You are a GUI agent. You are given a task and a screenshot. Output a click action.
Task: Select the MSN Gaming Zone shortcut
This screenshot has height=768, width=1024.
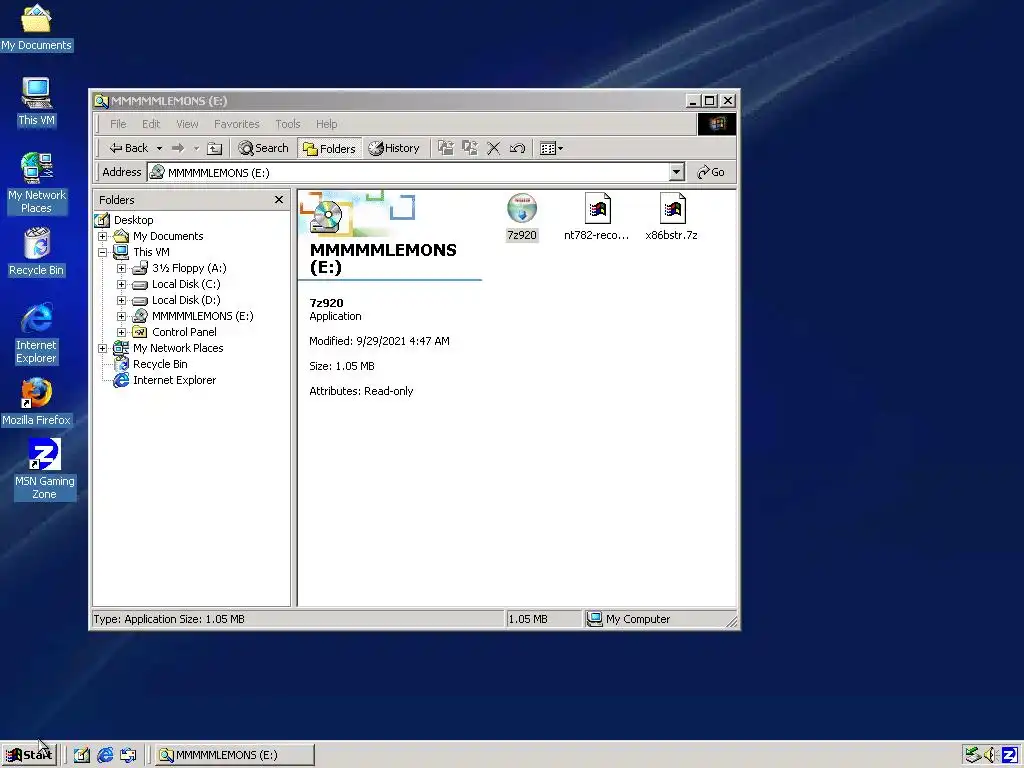[x=44, y=470]
